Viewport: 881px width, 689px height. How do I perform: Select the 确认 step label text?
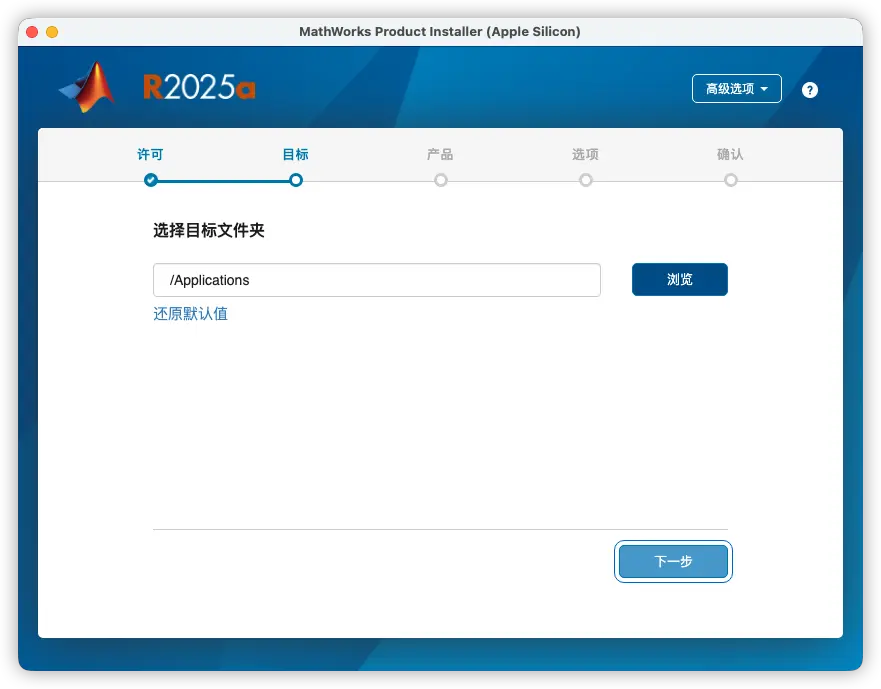pyautogui.click(x=731, y=155)
